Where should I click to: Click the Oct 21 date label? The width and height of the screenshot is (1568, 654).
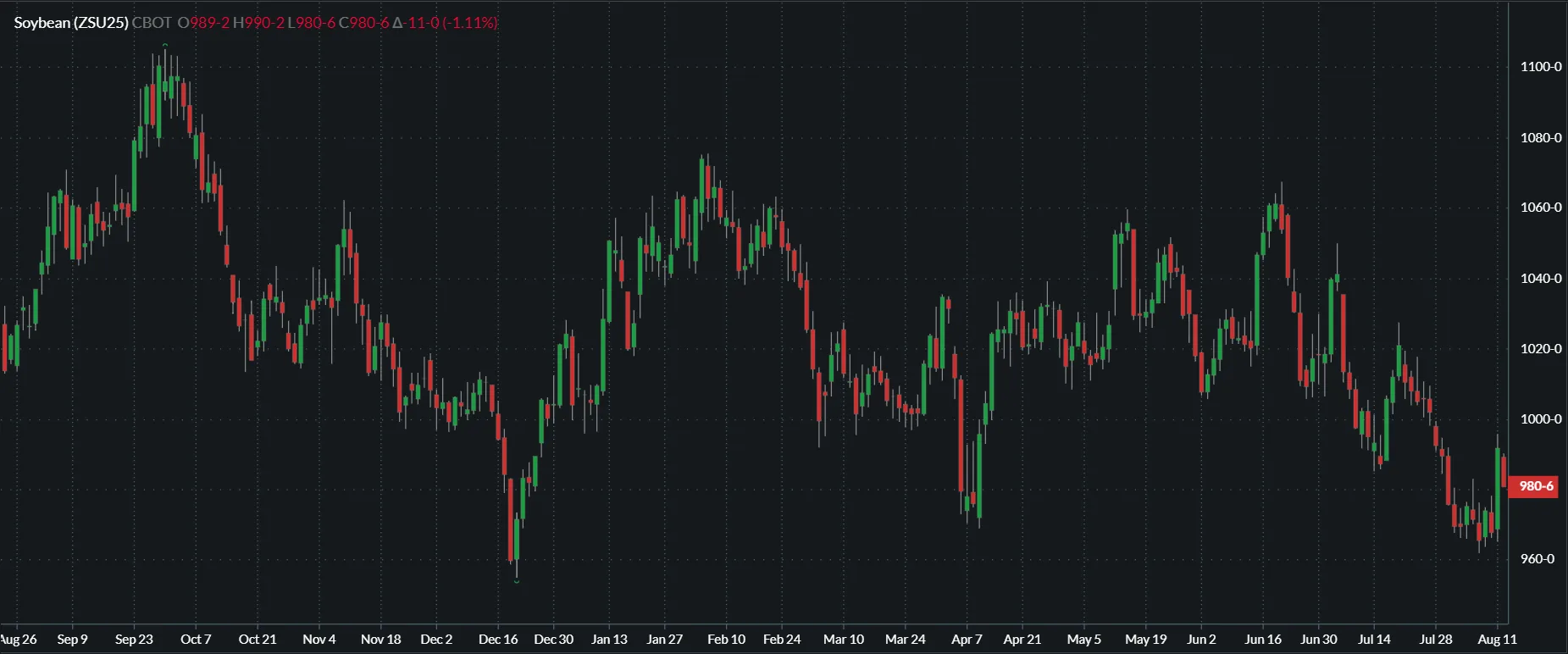pos(258,640)
